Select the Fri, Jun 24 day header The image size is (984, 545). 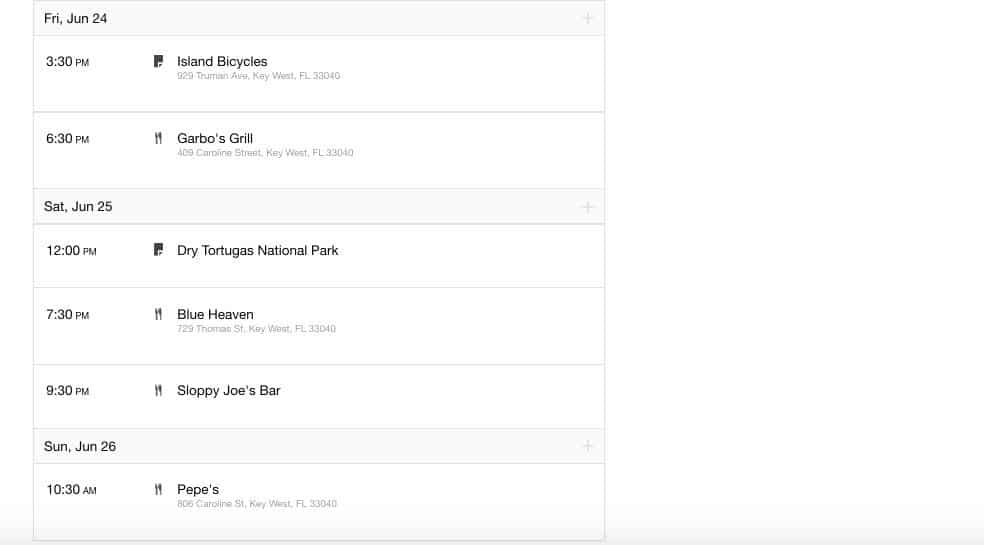pyautogui.click(x=319, y=18)
